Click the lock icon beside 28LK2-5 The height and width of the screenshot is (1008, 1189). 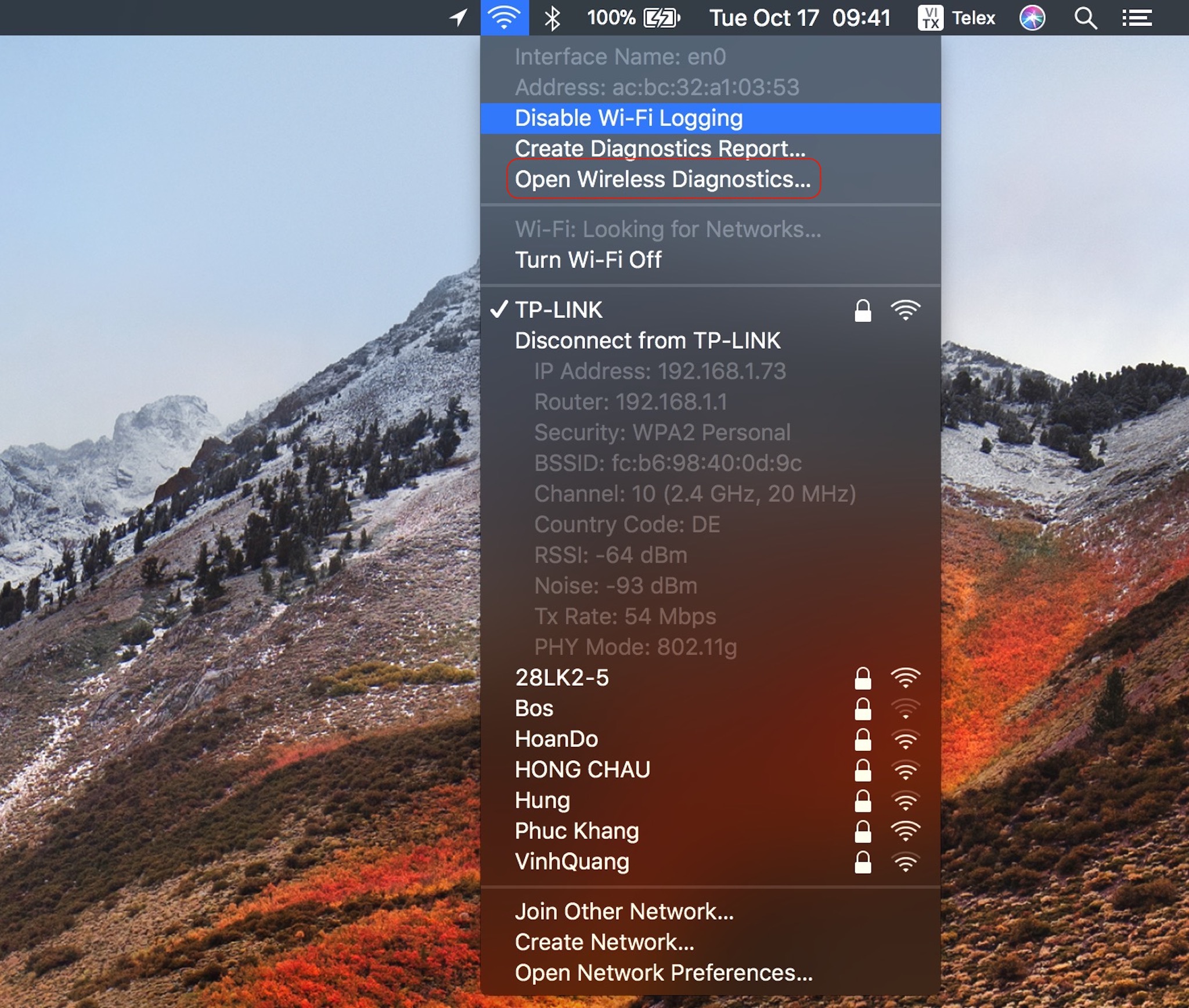coord(863,678)
